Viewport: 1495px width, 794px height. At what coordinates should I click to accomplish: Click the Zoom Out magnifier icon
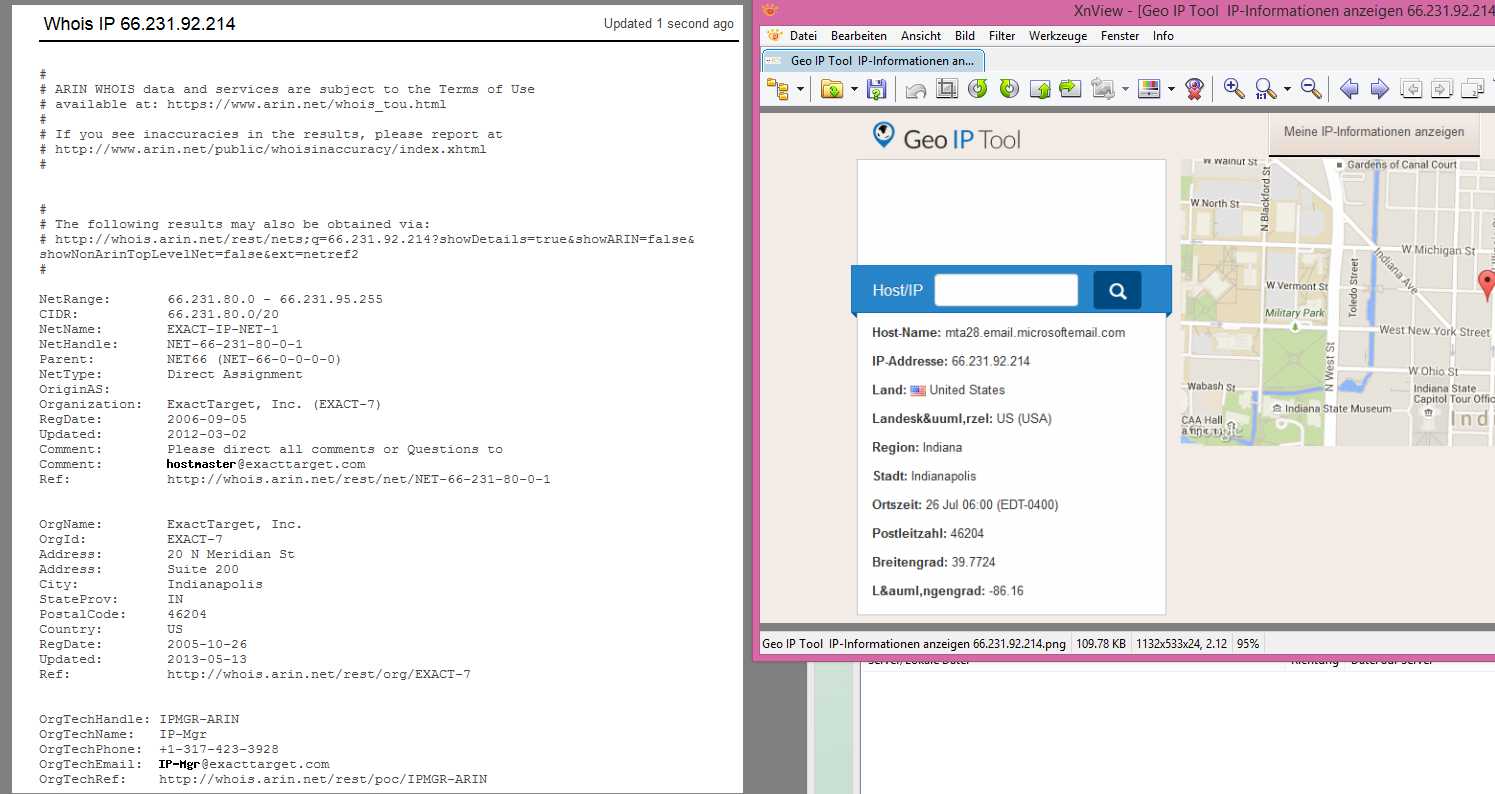[x=1311, y=89]
